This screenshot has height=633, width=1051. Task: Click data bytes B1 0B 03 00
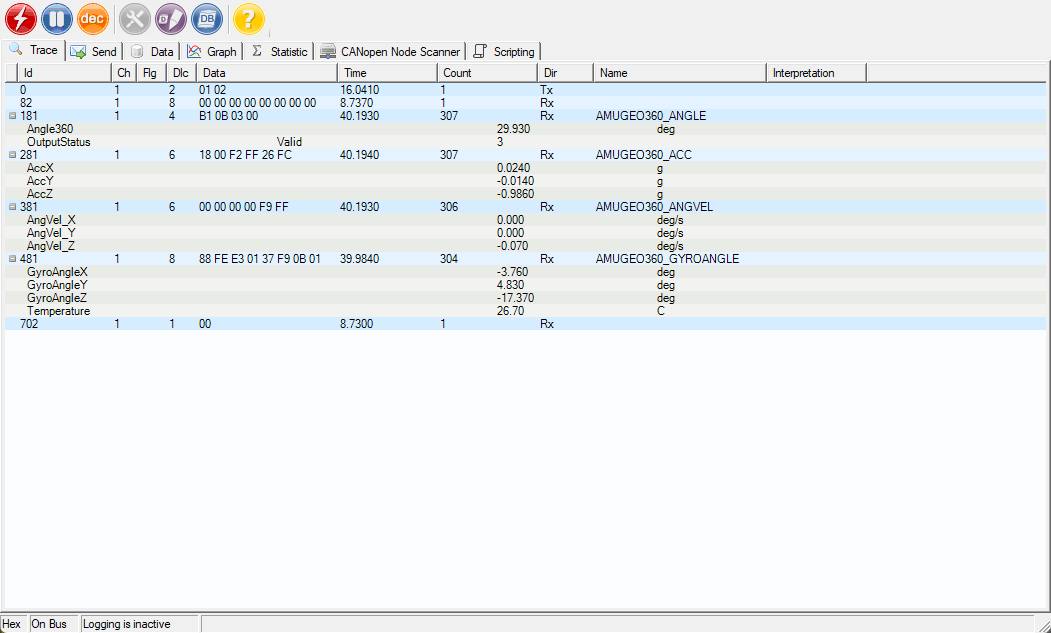229,116
